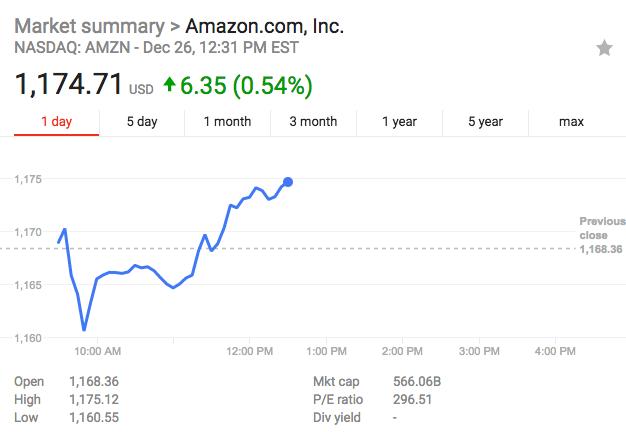Switch chart to 5 year range
Image resolution: width=626 pixels, height=432 pixels.
click(x=485, y=122)
